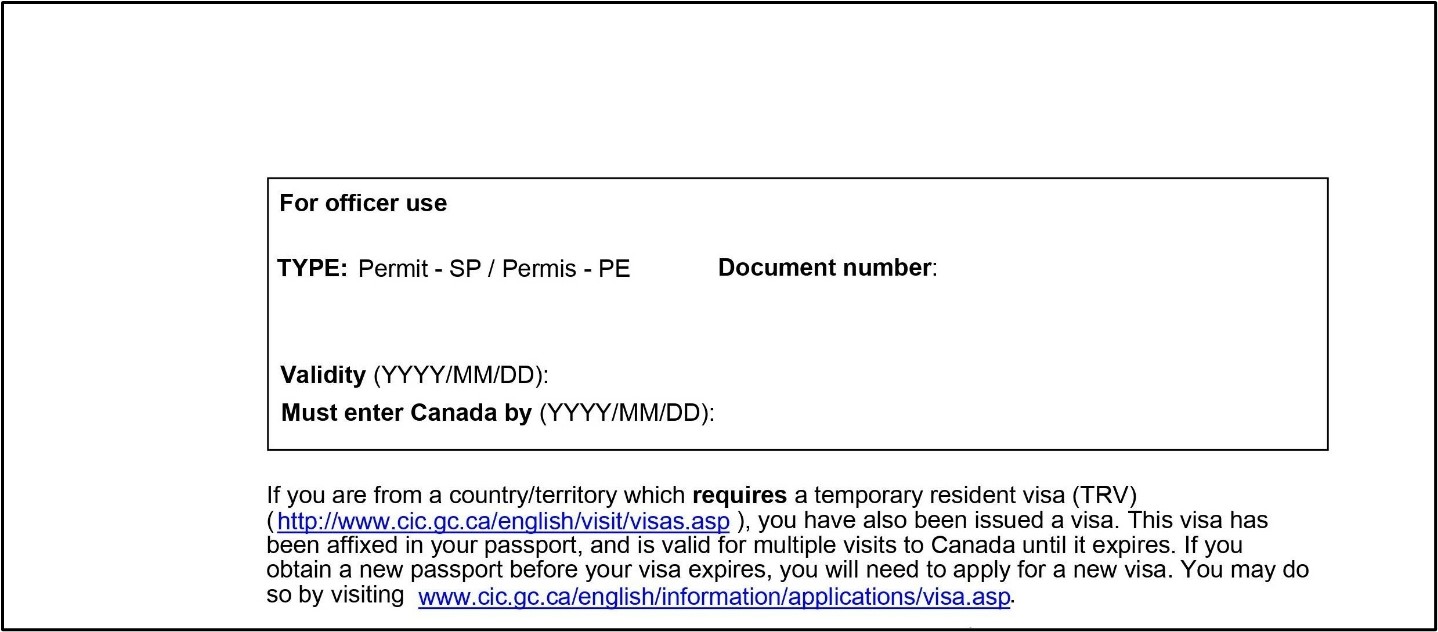Click the date format after "Must enter Canada by"
The width and height of the screenshot is (1438, 632).
[x=627, y=414]
